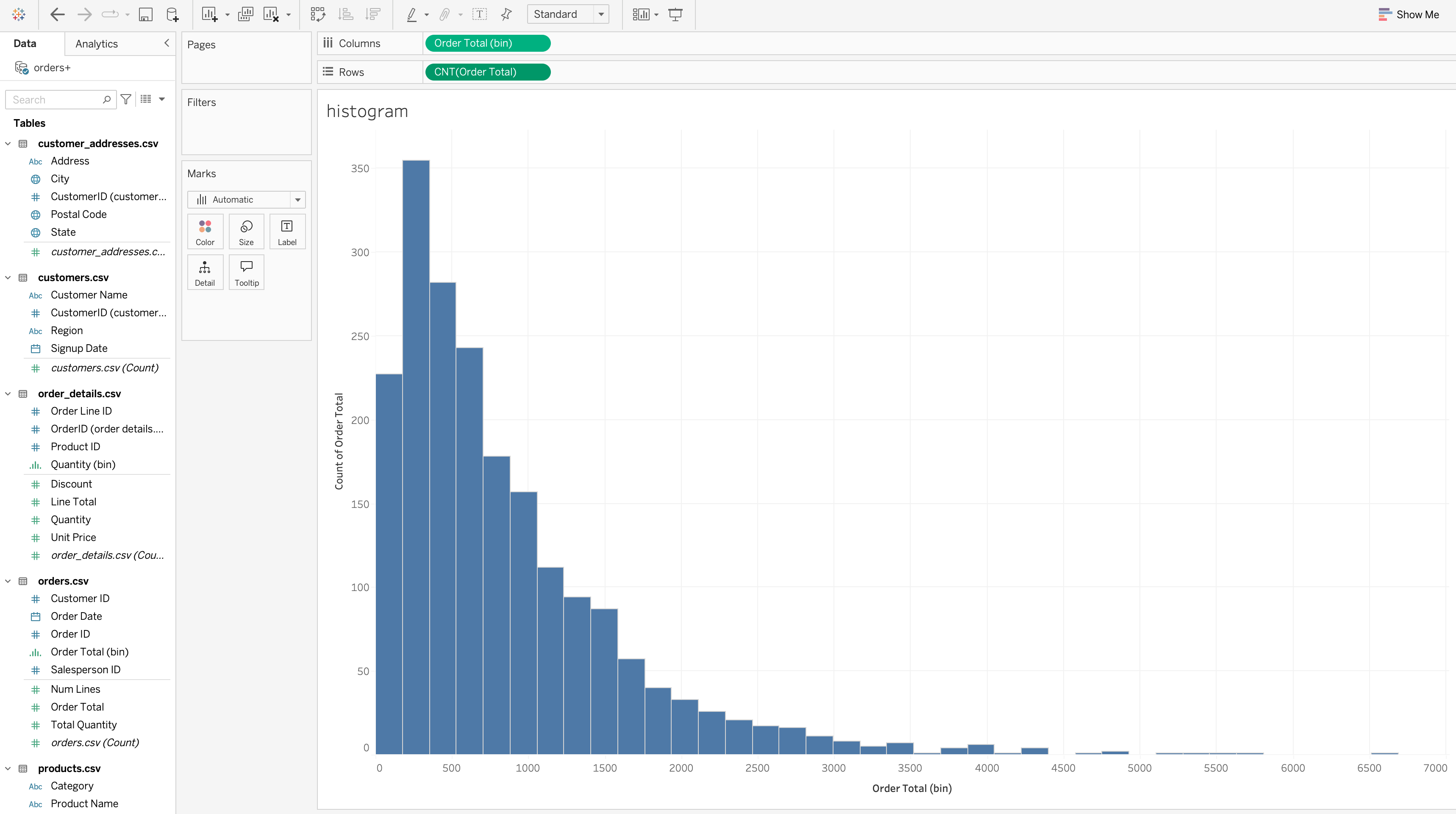Click the Undo back arrow
This screenshot has width=1456, height=814.
click(x=57, y=14)
